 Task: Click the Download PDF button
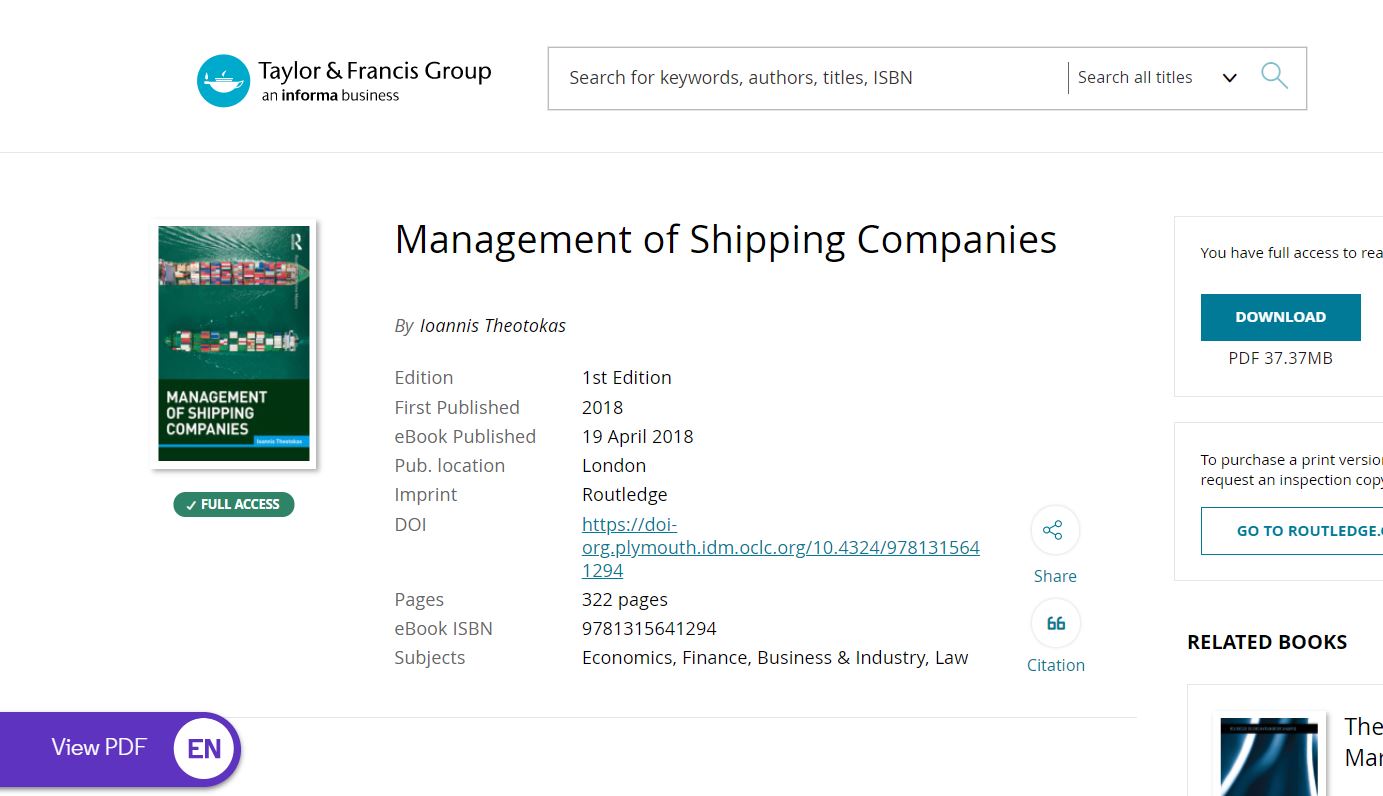(1280, 317)
